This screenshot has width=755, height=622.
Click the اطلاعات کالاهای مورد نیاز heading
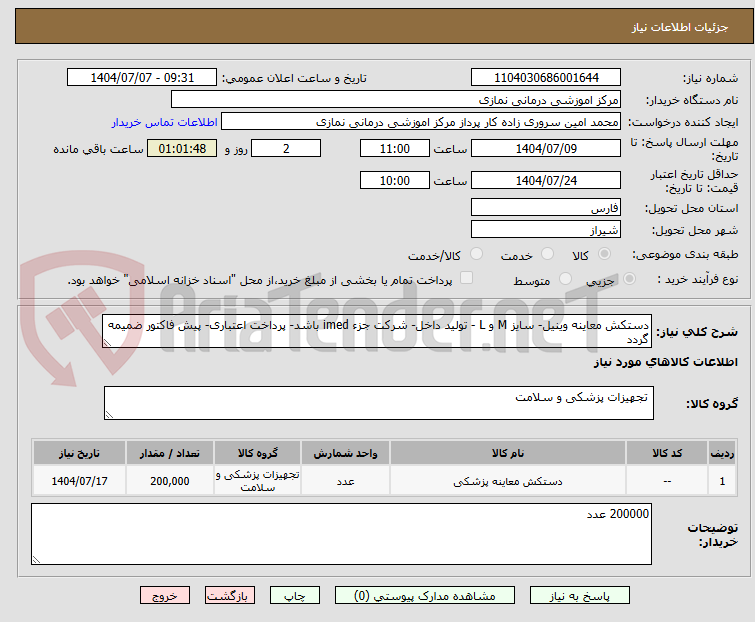pos(665,362)
